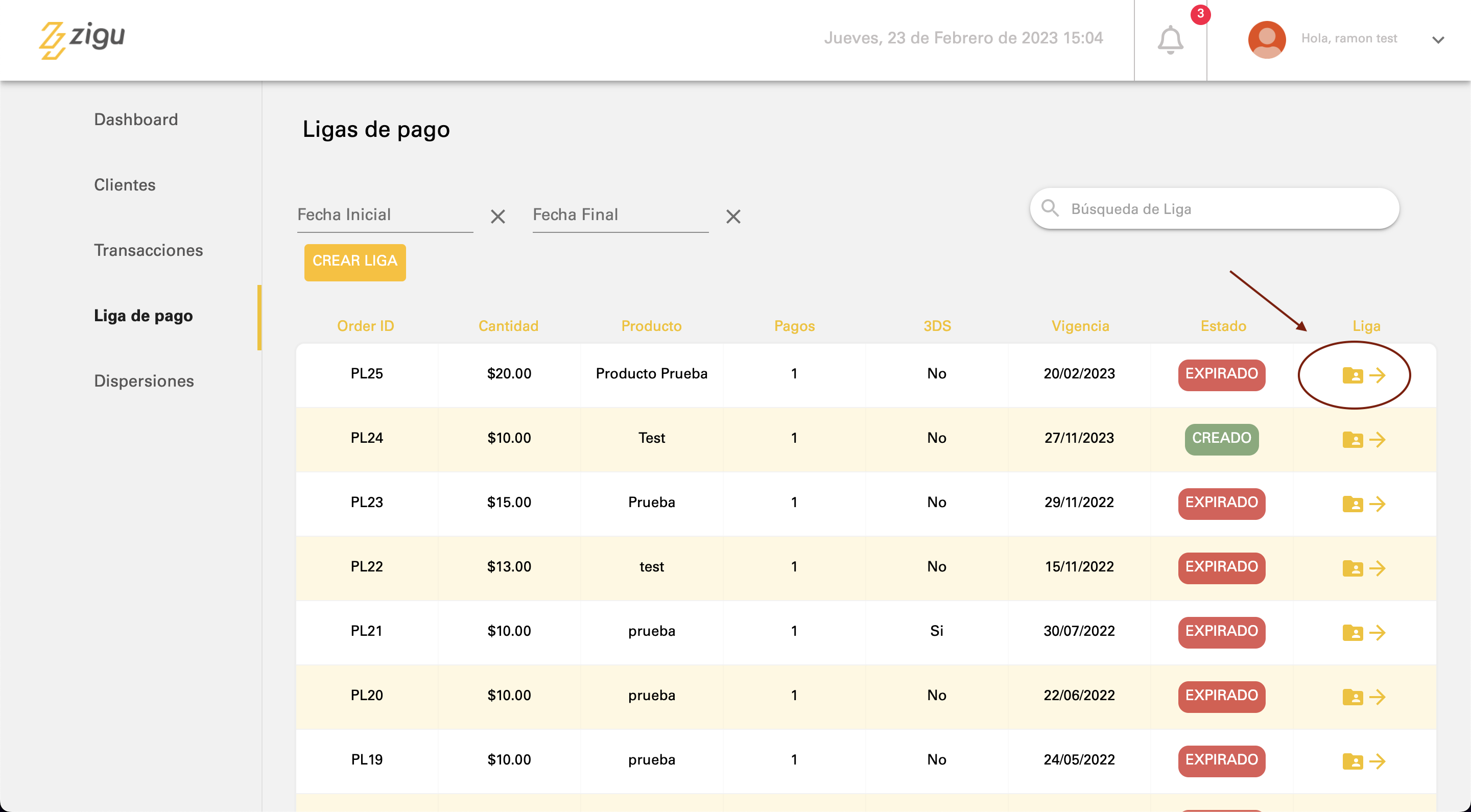Click the Ligas de pago page heading
This screenshot has width=1471, height=812.
(376, 130)
